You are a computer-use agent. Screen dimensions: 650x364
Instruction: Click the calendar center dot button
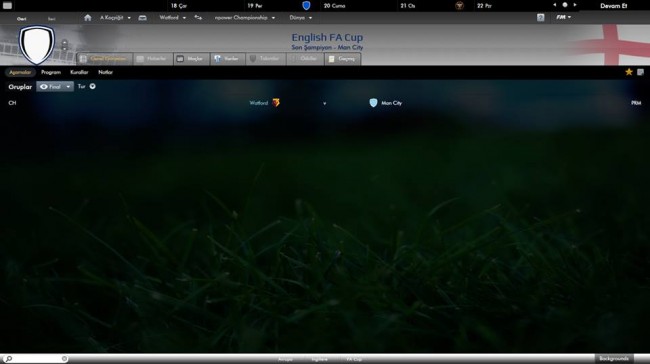[x=565, y=5]
